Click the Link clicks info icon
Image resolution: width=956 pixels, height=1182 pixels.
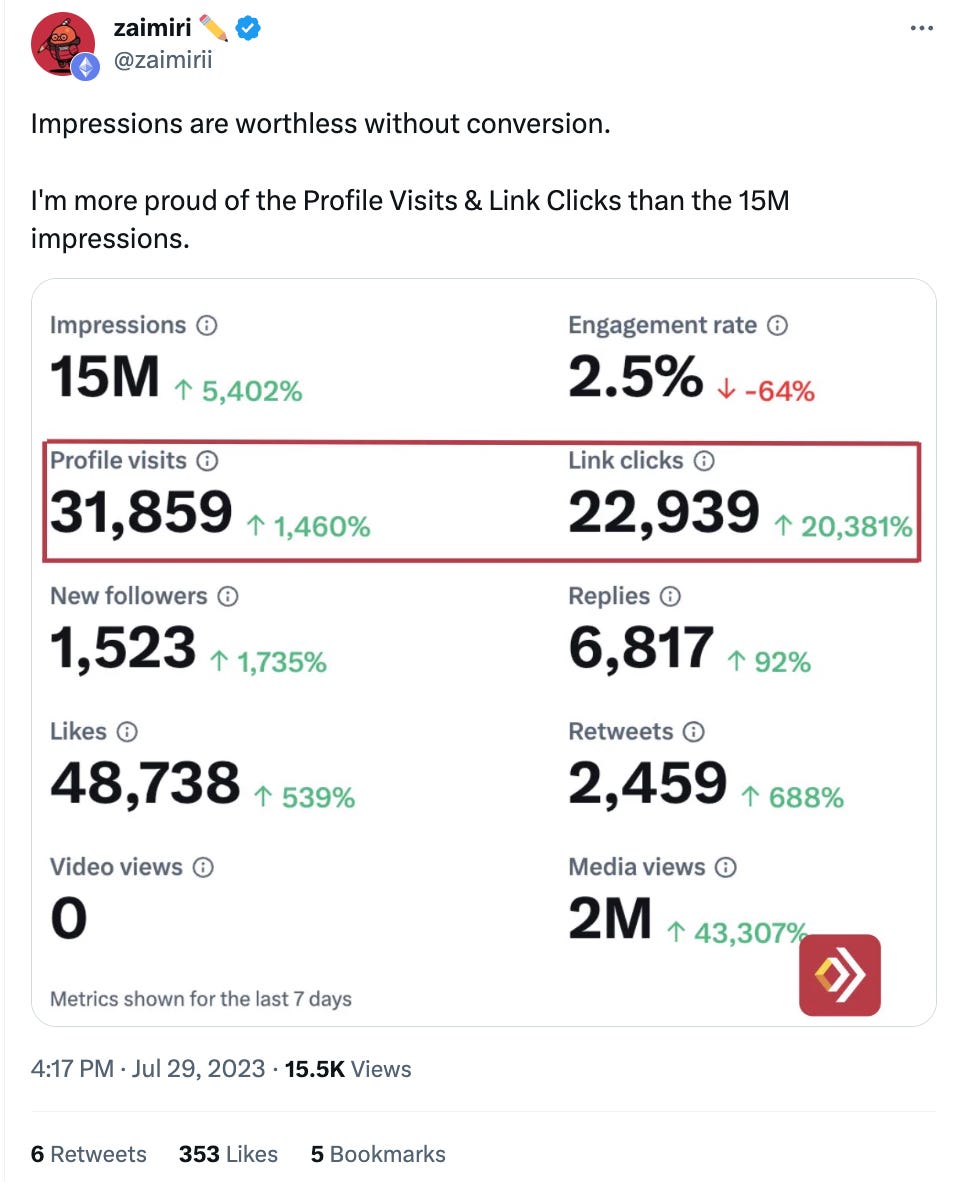(x=704, y=461)
